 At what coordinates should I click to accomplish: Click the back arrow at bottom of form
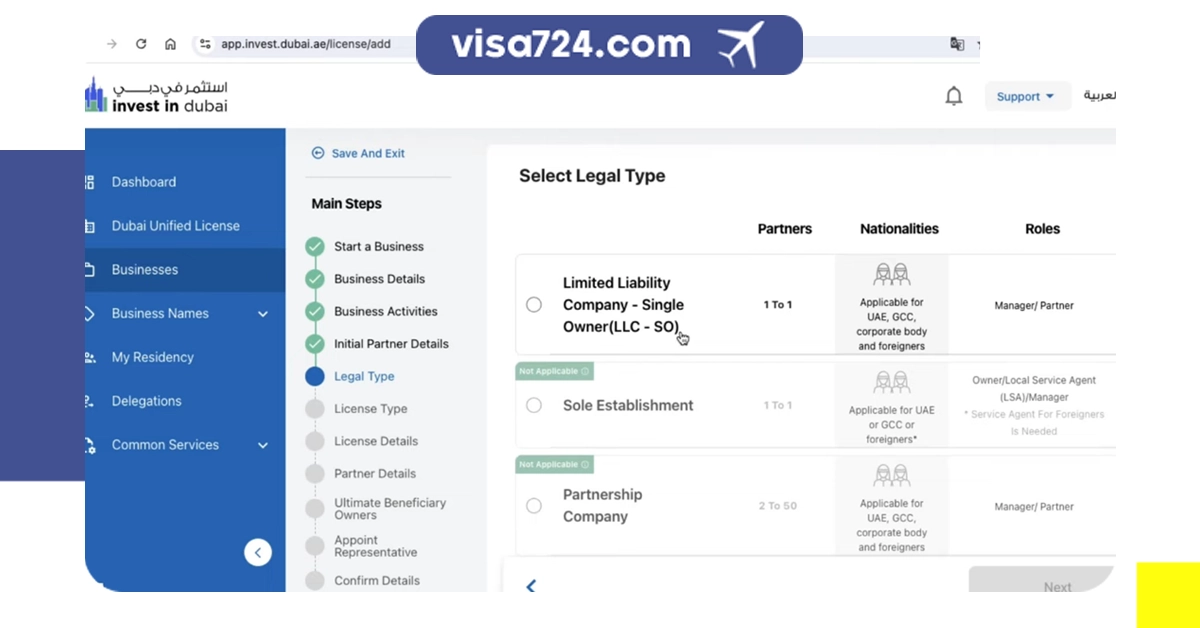coord(531,587)
